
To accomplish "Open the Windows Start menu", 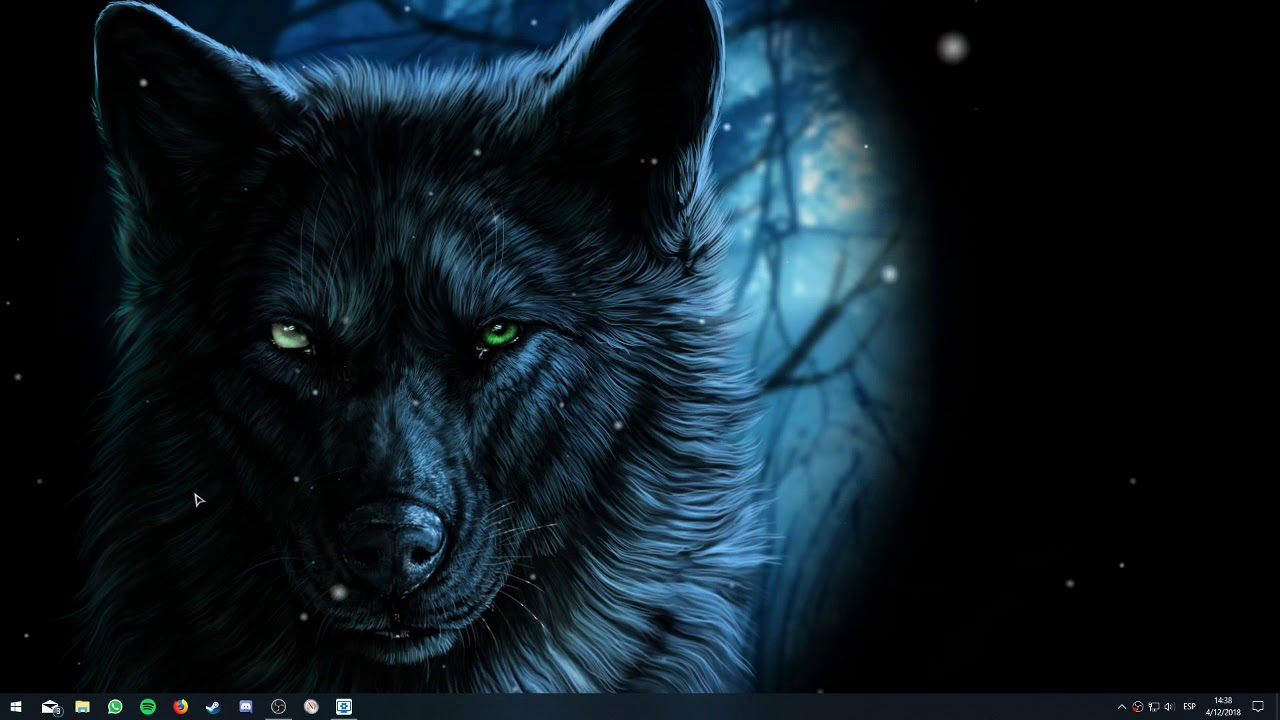I will point(16,707).
